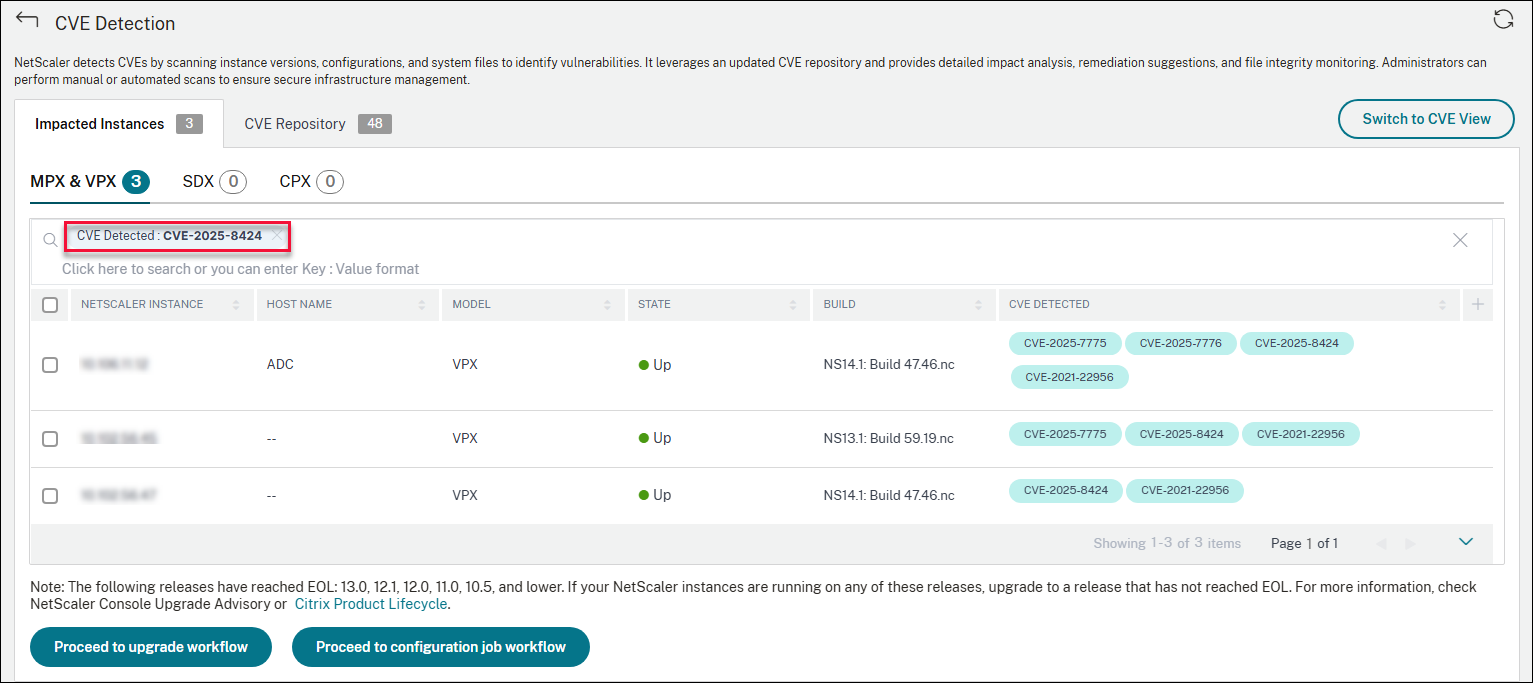Screen dimensions: 1533x683
Task: Select all instances checkbox in header
Action: pyautogui.click(x=50, y=305)
